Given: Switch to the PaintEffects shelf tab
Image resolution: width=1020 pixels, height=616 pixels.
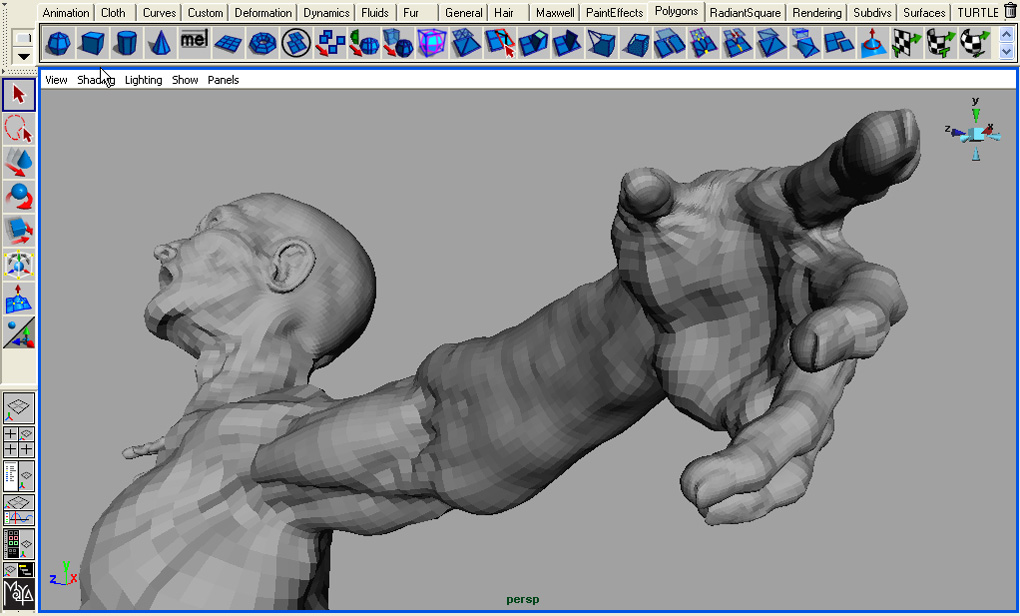Looking at the screenshot, I should coord(614,12).
